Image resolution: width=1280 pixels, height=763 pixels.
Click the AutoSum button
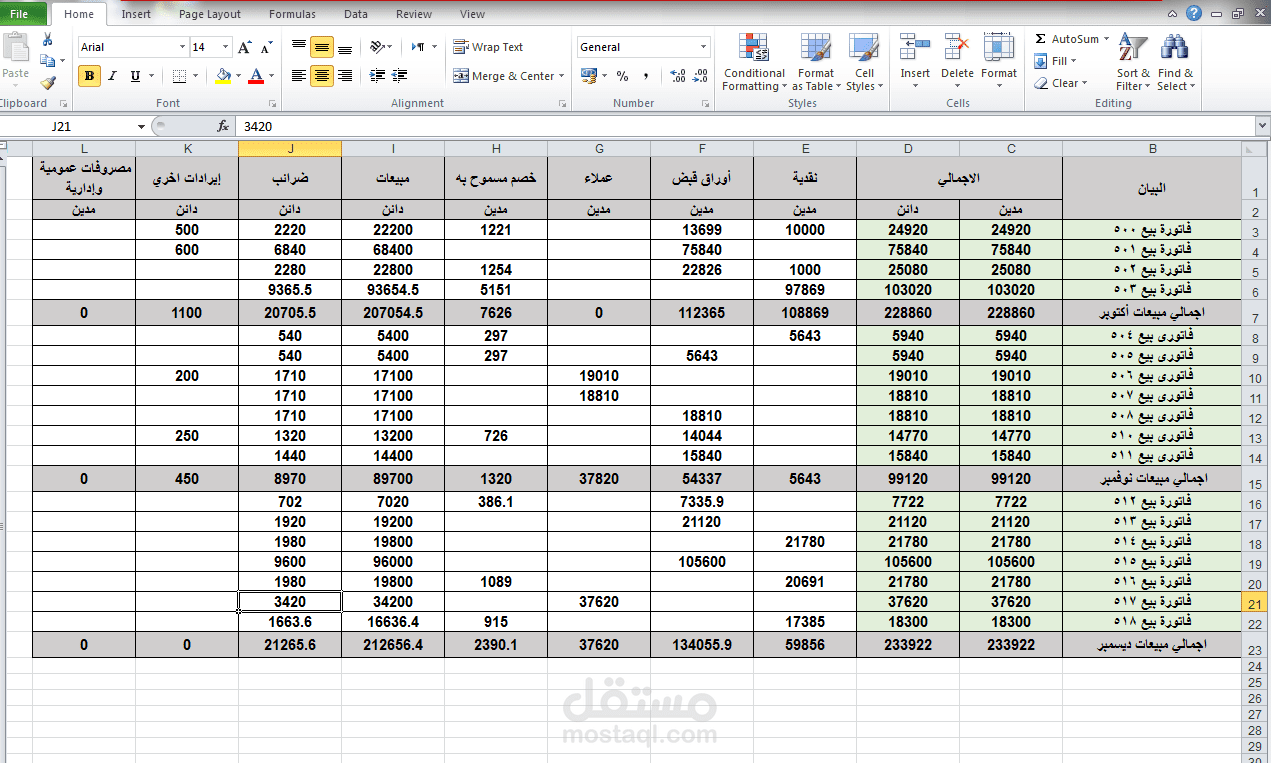point(1067,39)
